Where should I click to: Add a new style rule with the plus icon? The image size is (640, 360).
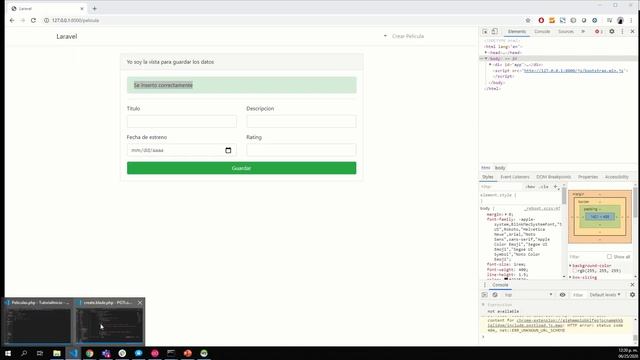(556, 187)
